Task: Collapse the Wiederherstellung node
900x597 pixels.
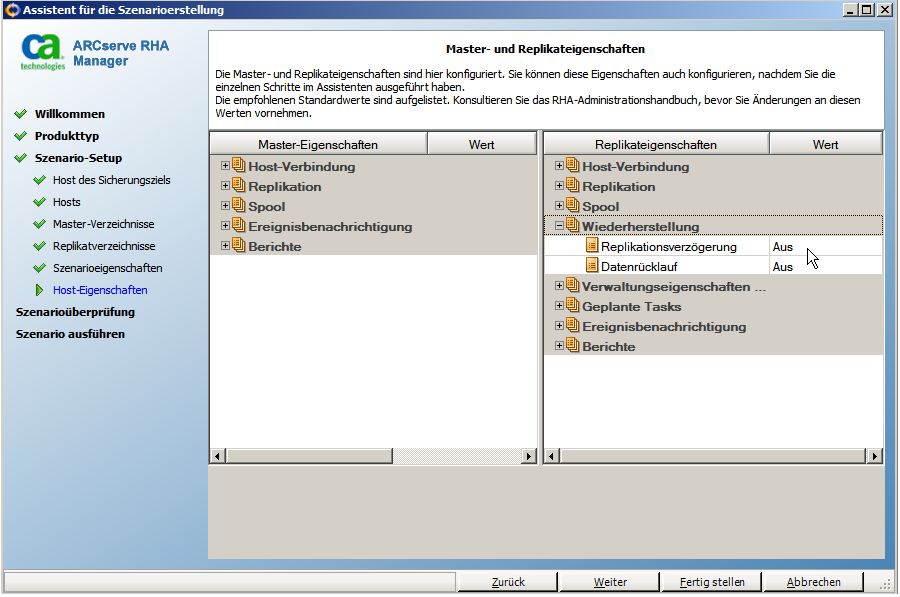Action: pos(560,226)
